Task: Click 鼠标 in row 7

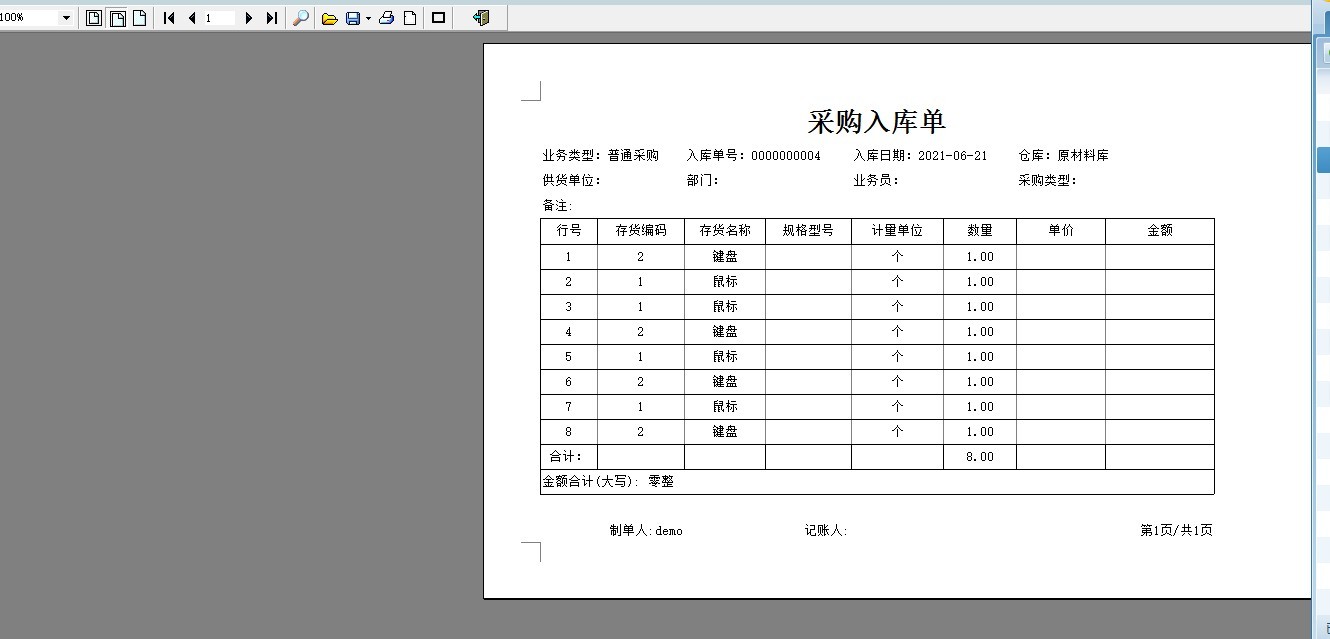Action: pos(725,407)
